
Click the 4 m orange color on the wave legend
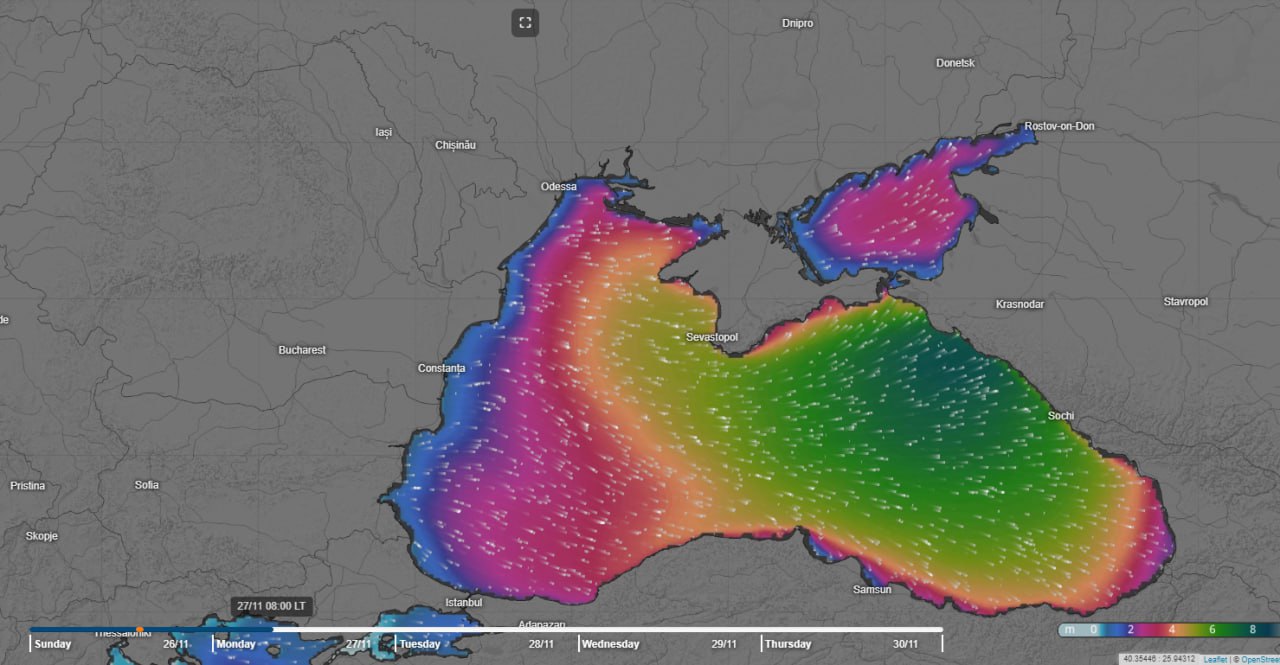(1170, 630)
